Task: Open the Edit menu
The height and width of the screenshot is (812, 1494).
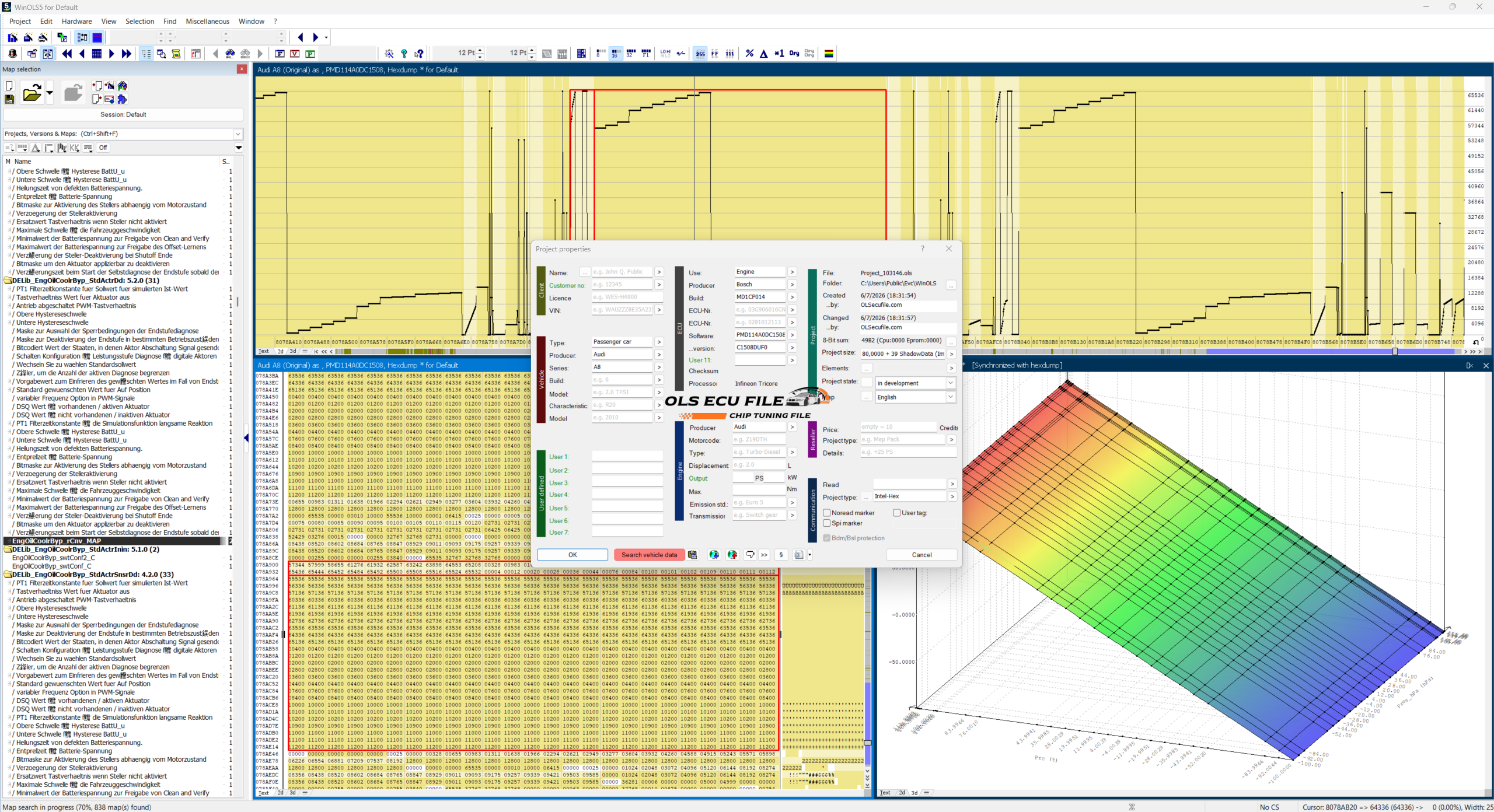Action: coord(46,22)
